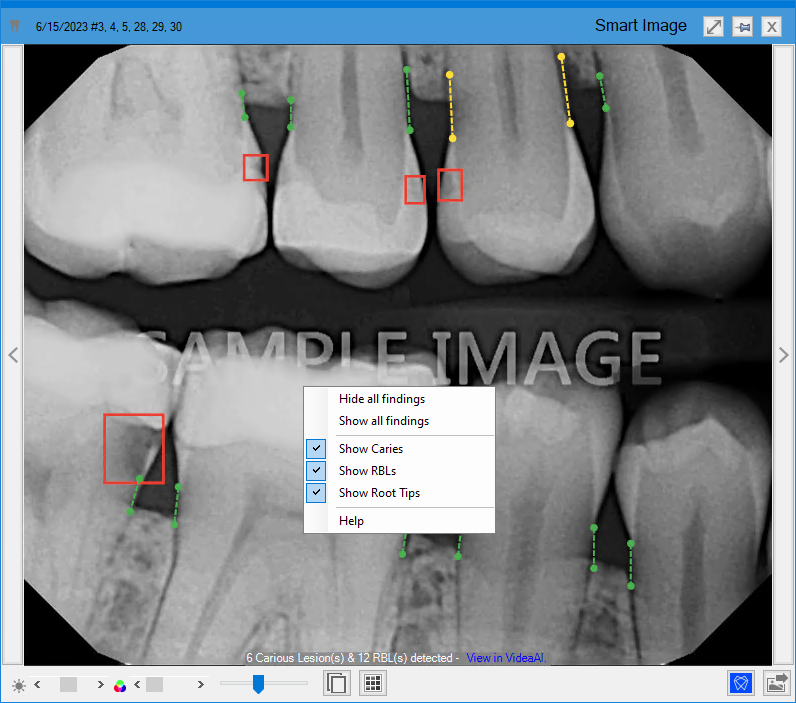The width and height of the screenshot is (796, 703).
Task: Click the RGB color adjustment icon
Action: pos(120,685)
